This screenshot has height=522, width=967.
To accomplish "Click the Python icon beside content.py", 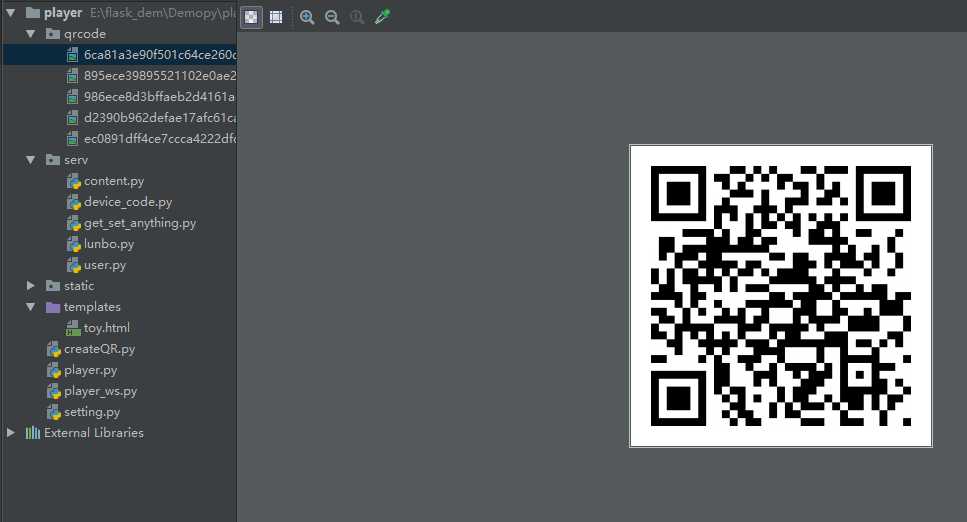I will [x=73, y=181].
